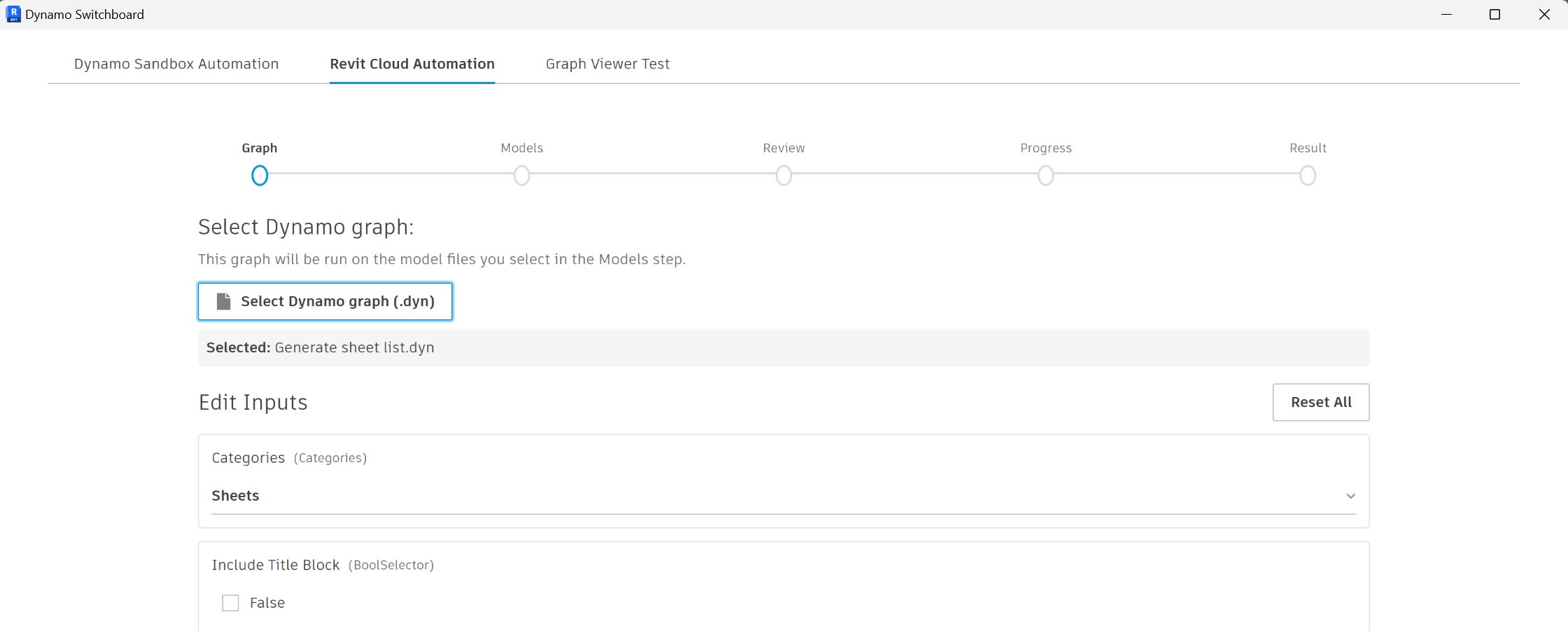
Task: Click the Graph step circle
Action: [x=260, y=175]
